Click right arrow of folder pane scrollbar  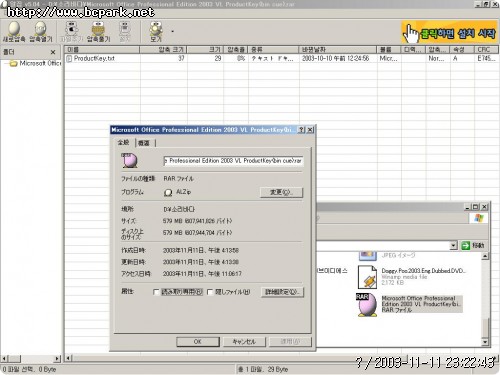57,359
